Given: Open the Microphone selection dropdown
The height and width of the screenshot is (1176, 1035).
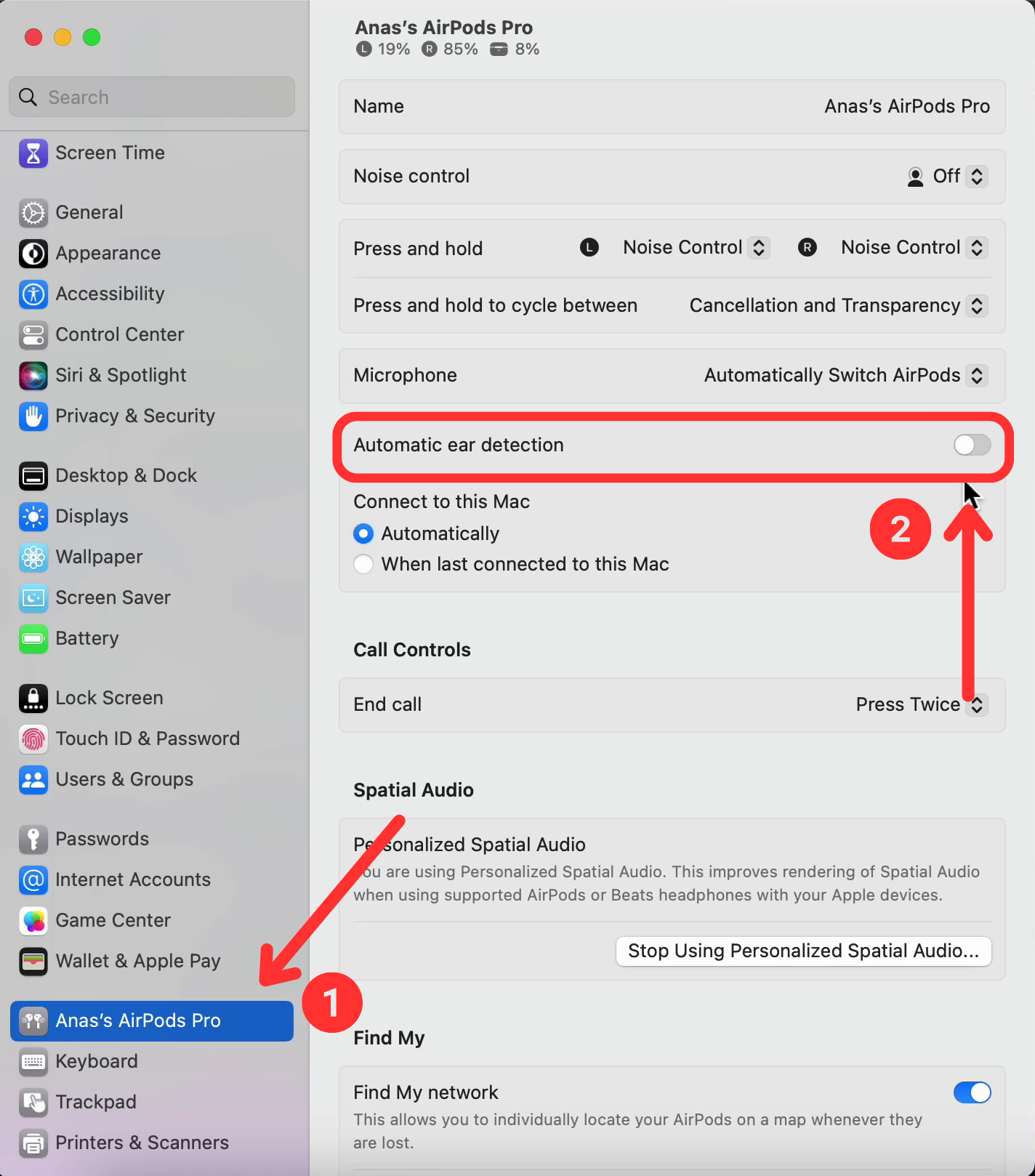Looking at the screenshot, I should [846, 376].
